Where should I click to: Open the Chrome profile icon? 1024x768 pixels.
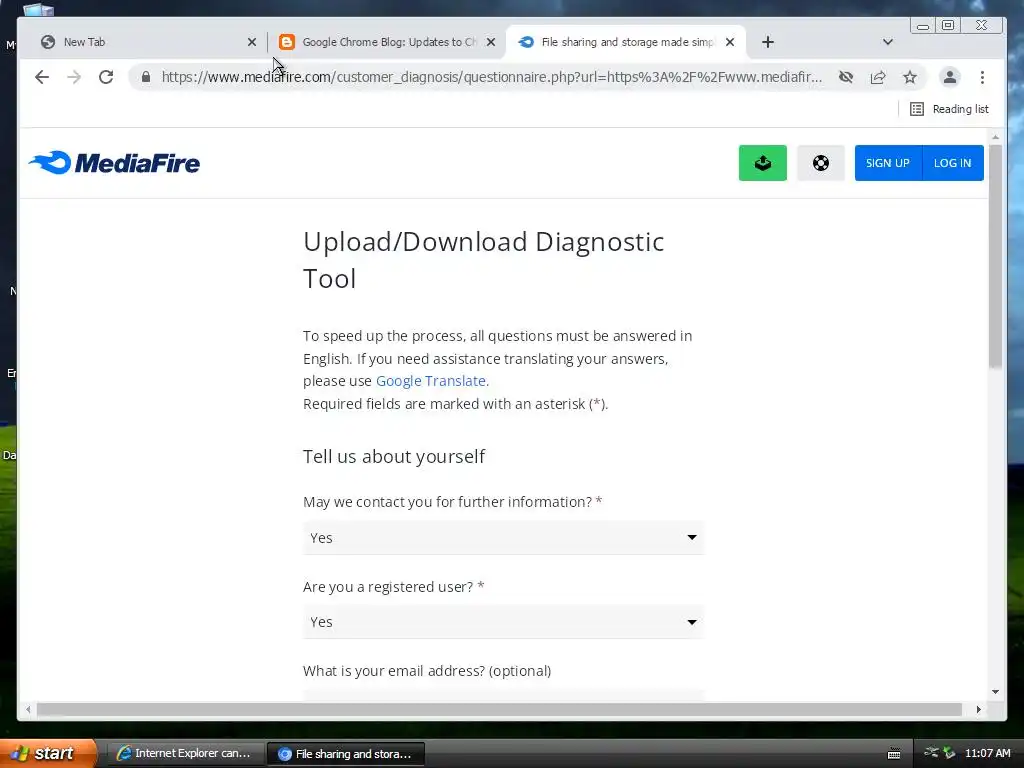[950, 77]
